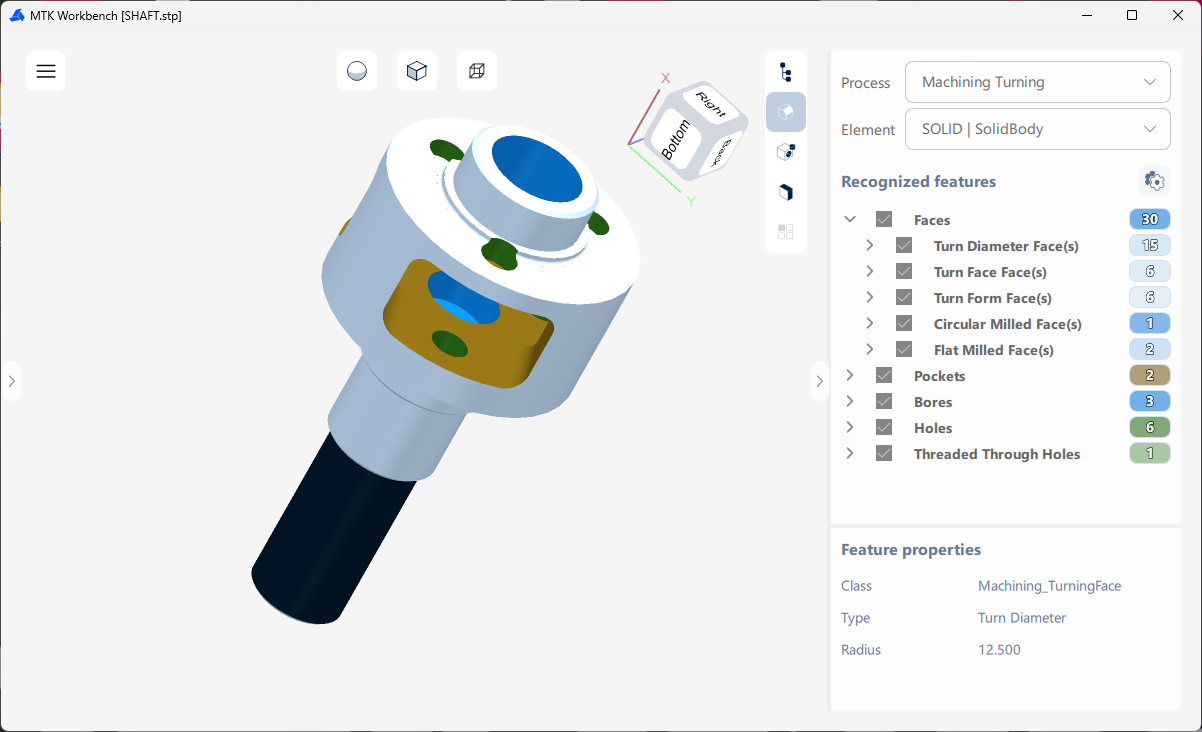The image size is (1202, 732).
Task: Expand the Bores tree node
Action: (850, 401)
